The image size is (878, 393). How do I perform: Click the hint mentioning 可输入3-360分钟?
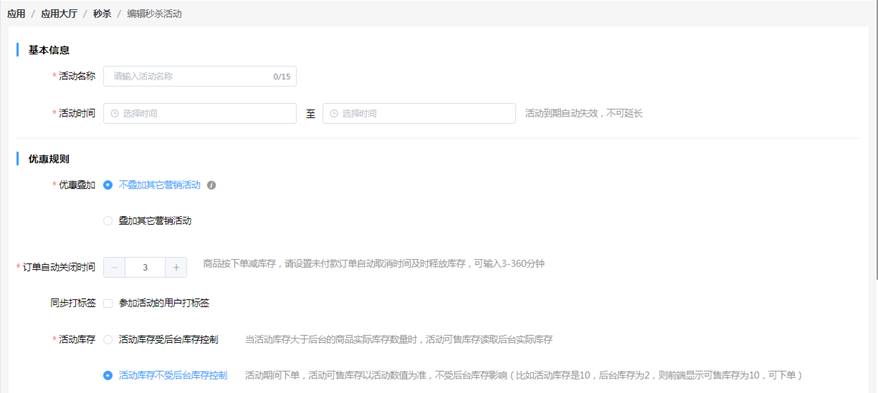[x=373, y=264]
